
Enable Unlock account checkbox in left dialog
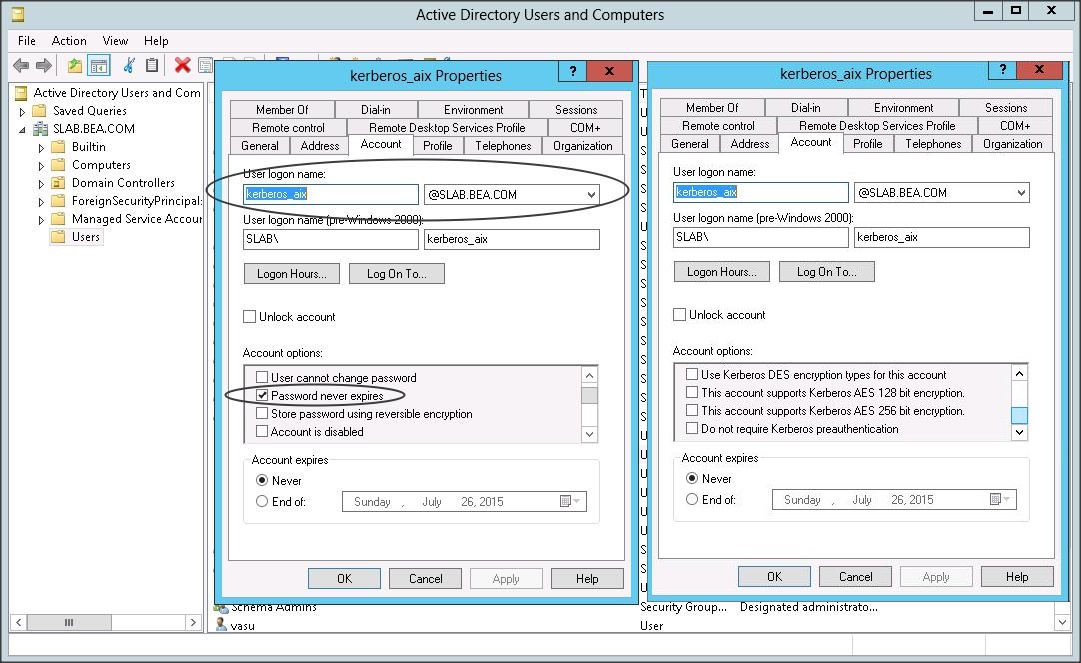click(250, 316)
